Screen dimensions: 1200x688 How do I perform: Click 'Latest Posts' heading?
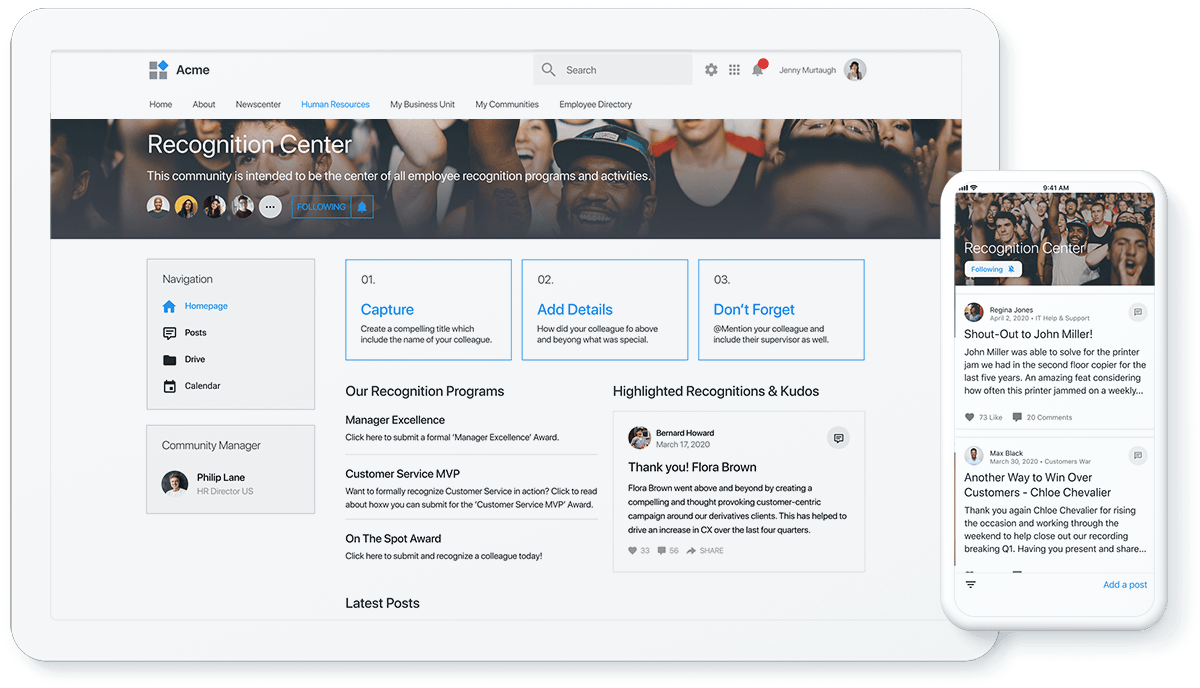tap(382, 603)
